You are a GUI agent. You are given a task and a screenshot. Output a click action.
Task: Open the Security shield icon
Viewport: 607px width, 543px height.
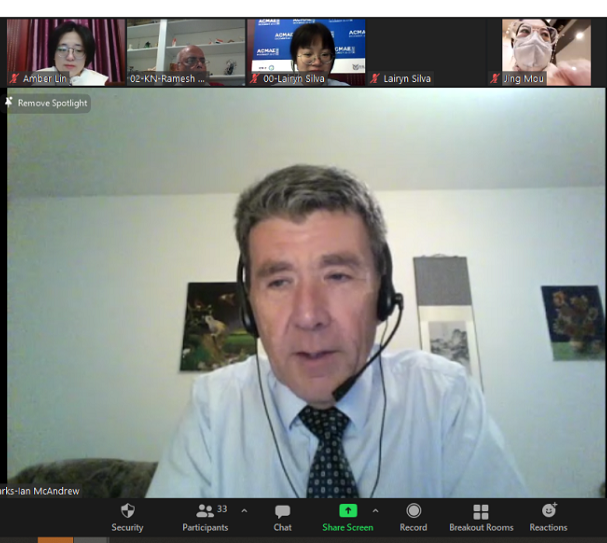[127, 511]
